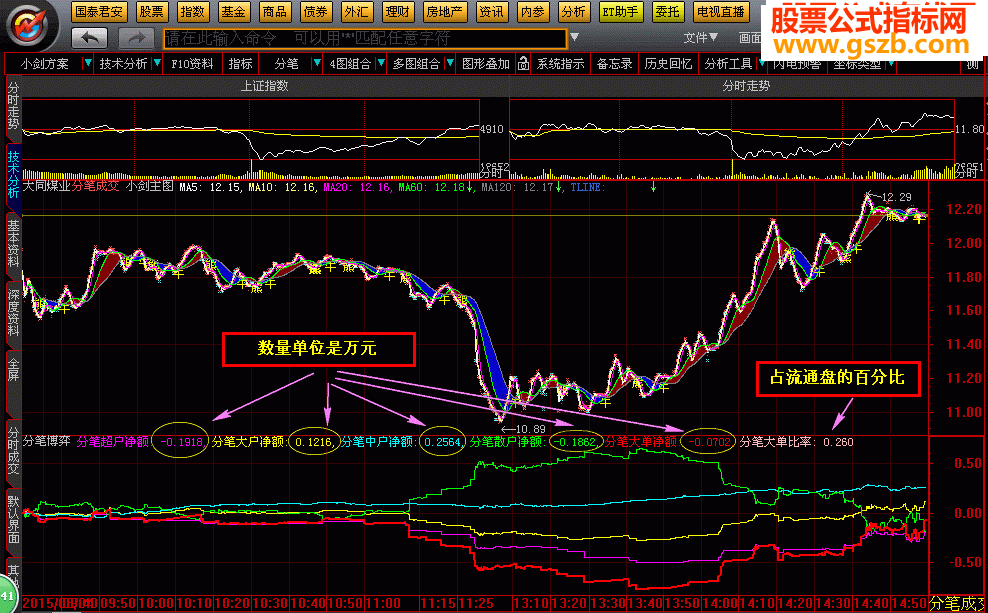Click the 11:25 time axis label
Viewport: 988px width, 613px height.
476,604
